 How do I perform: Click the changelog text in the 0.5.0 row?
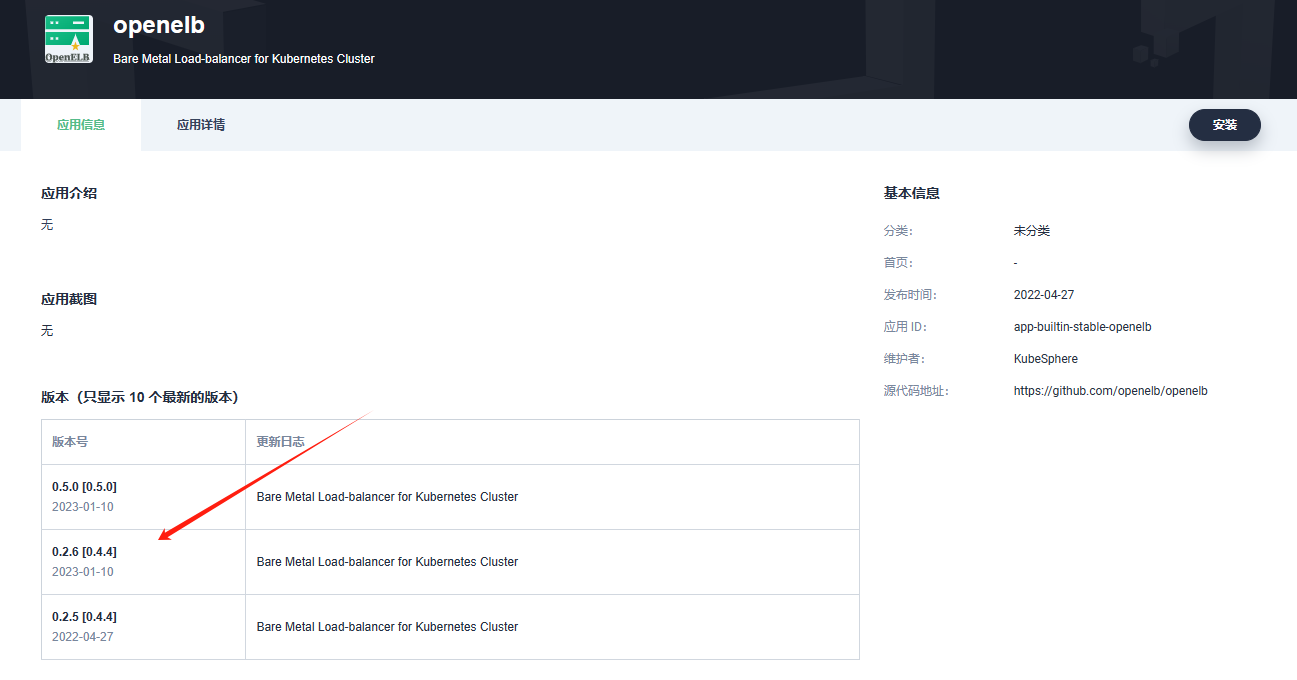point(387,497)
